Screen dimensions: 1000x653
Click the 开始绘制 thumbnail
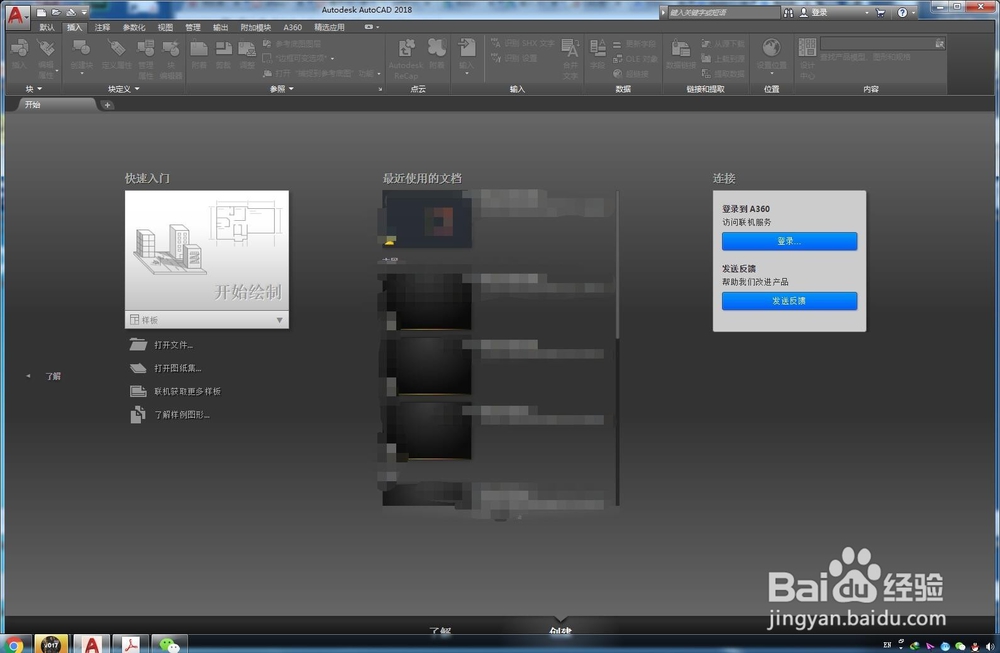[x=207, y=251]
